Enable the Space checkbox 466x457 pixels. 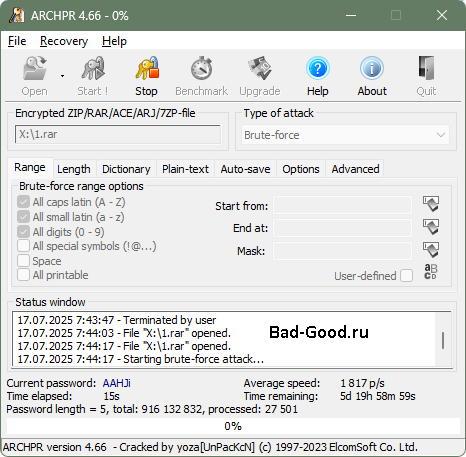click(x=23, y=261)
